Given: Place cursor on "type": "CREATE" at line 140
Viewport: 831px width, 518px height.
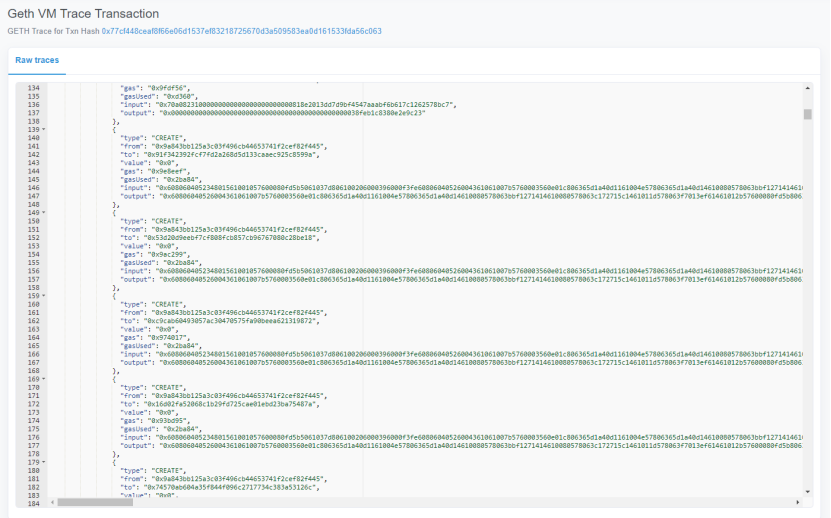Looking at the screenshot, I should [151, 139].
